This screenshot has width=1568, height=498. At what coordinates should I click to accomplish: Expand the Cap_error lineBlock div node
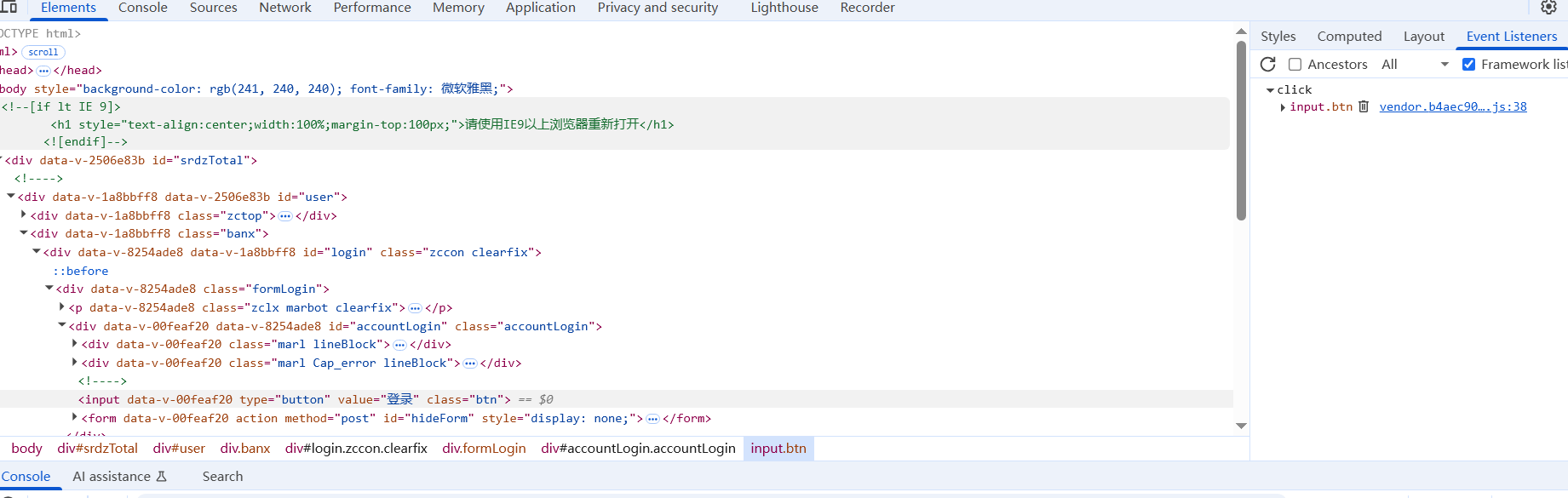[75, 363]
